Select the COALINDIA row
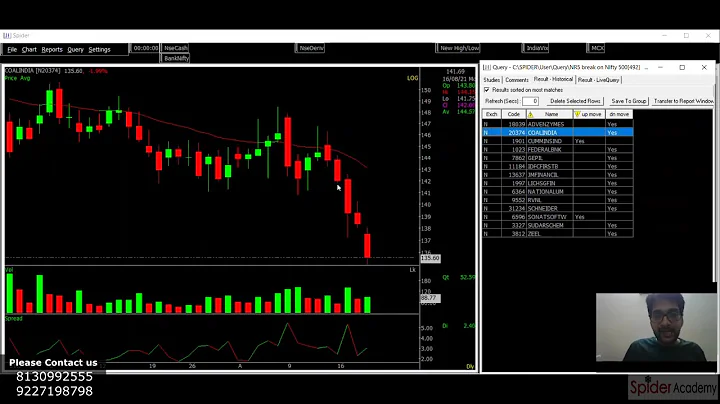Image resolution: width=720 pixels, height=404 pixels. click(x=557, y=133)
